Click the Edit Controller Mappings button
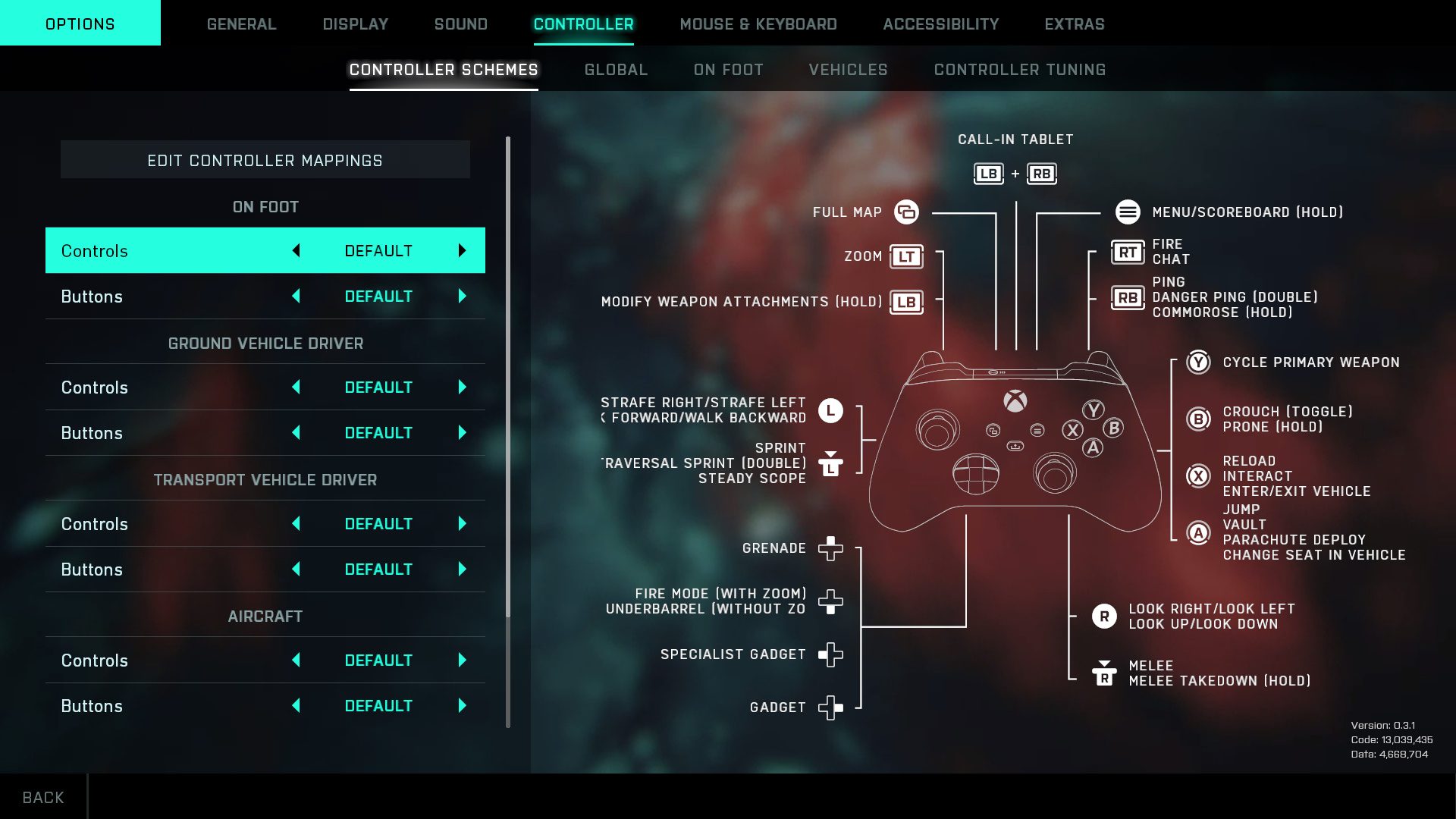The width and height of the screenshot is (1456, 819). [x=265, y=160]
